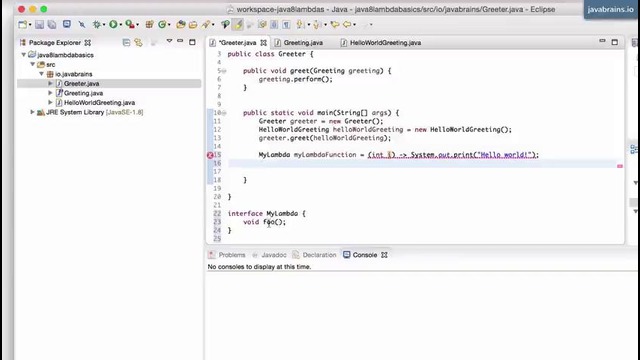This screenshot has height=360, width=640.
Task: Launch the Debug bug icon
Action: click(x=97, y=24)
